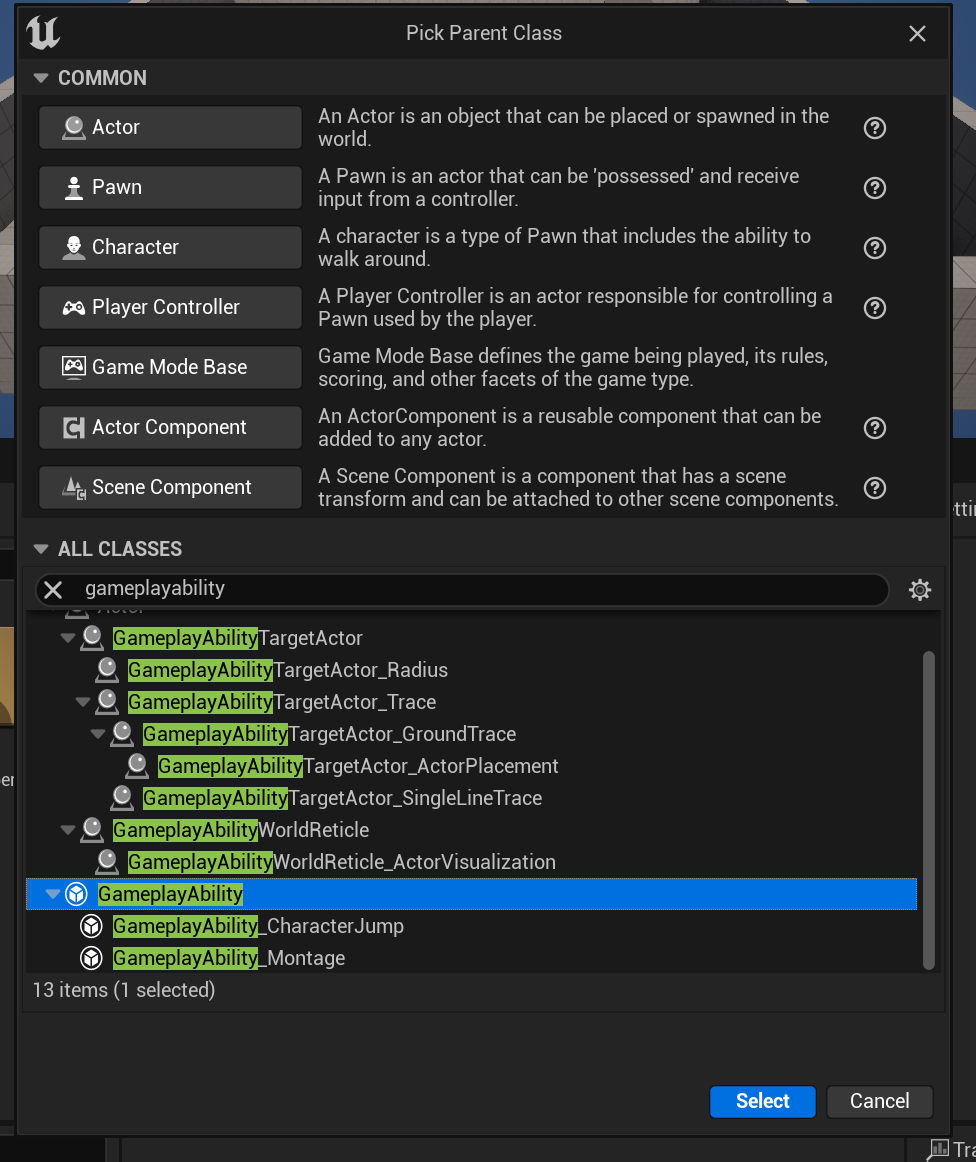Select GameplayAbilityTargetActor_Radius in the tree

pos(287,670)
